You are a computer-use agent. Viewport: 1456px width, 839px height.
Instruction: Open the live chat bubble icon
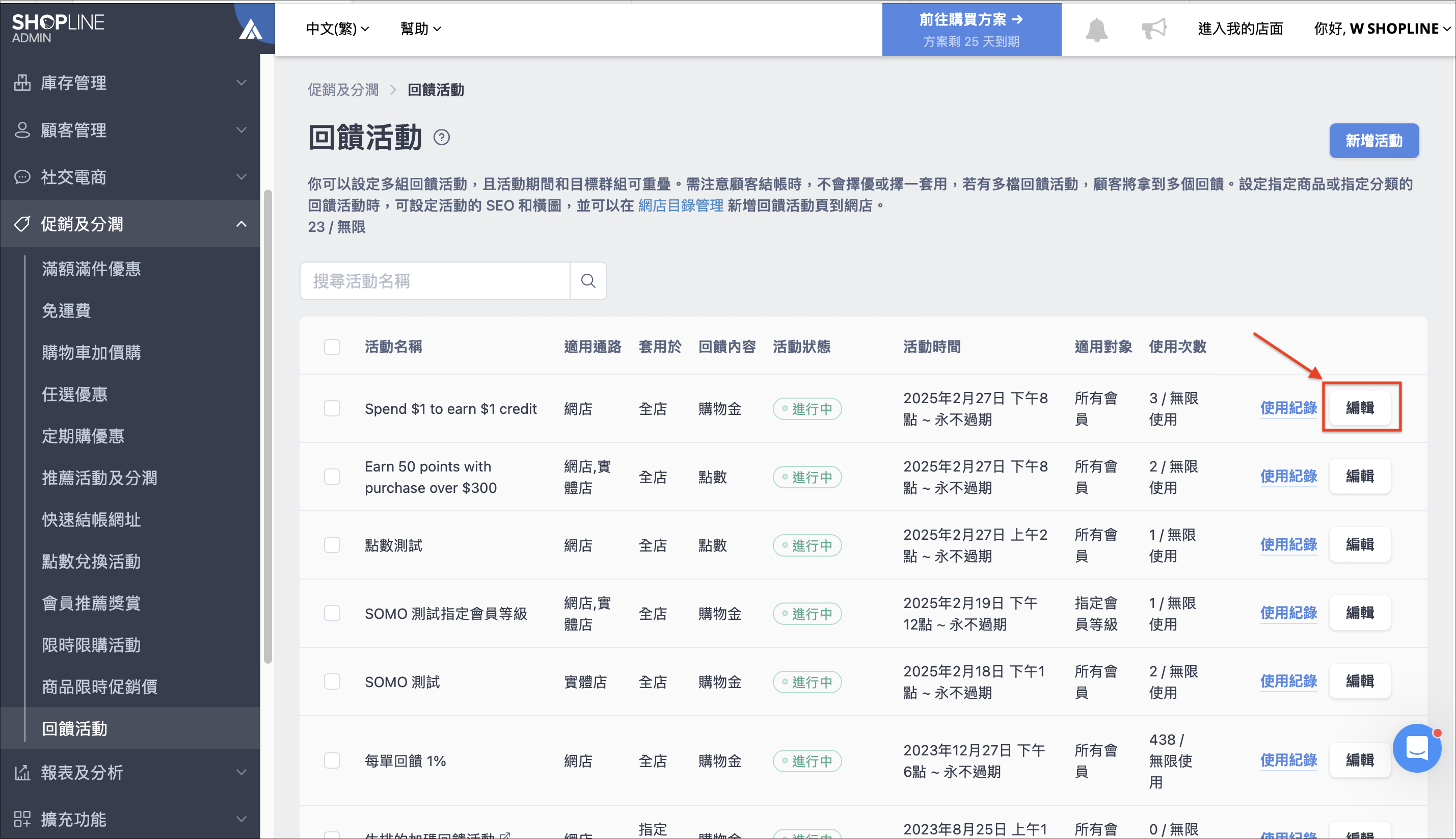click(1417, 748)
